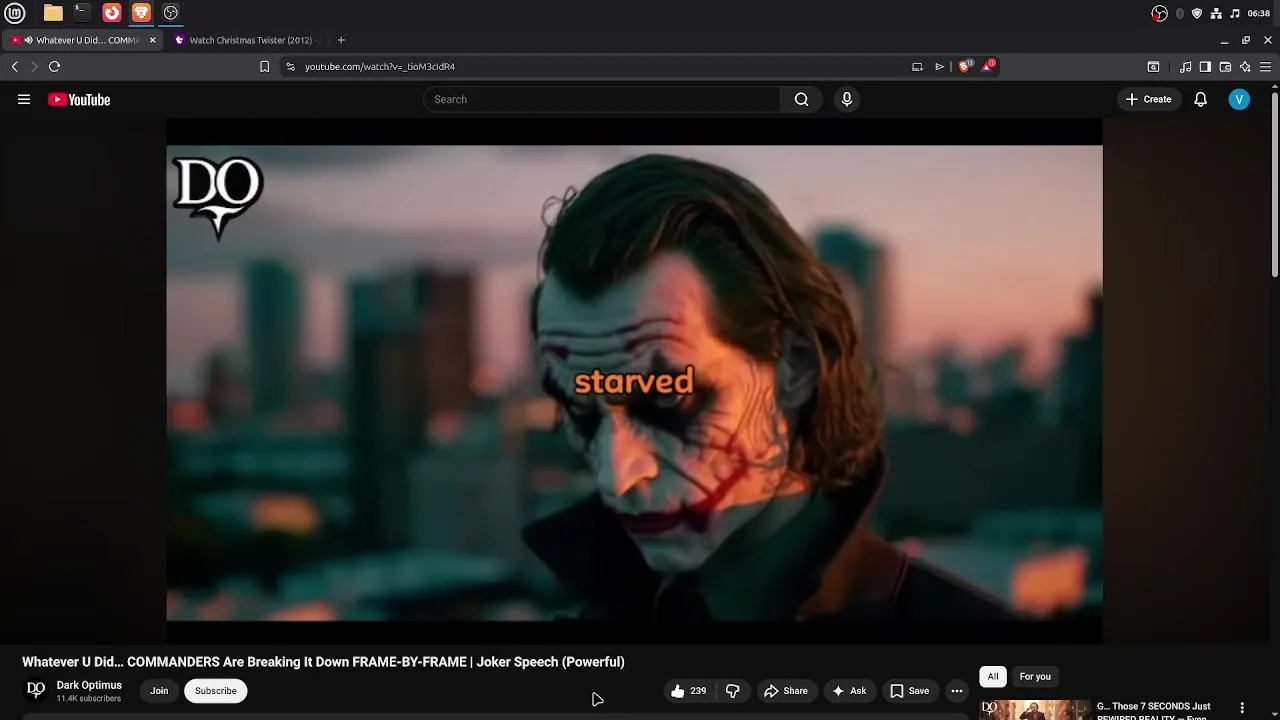The width and height of the screenshot is (1280, 720).
Task: Click the video title text
Action: click(323, 662)
